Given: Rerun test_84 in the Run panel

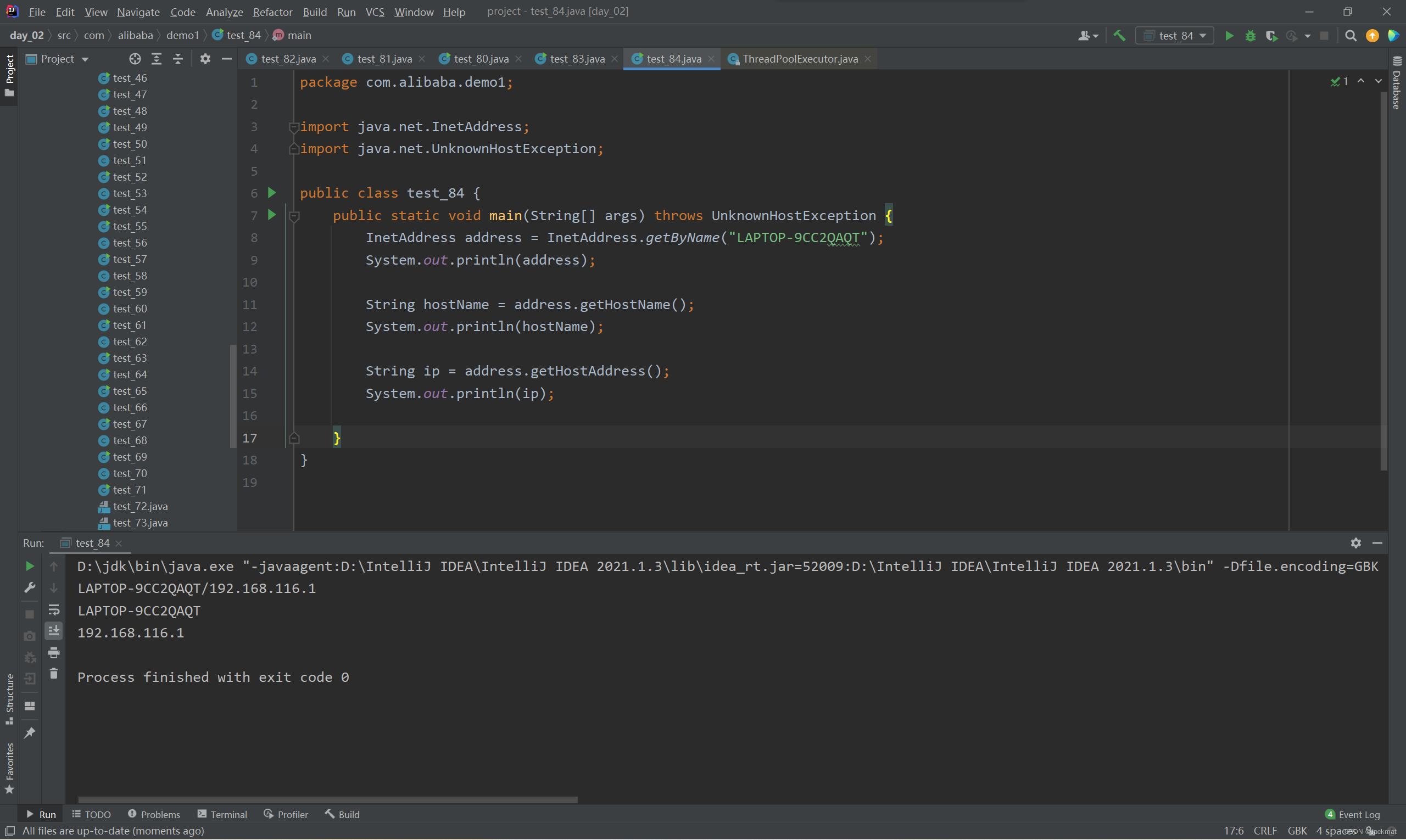Looking at the screenshot, I should [30, 566].
